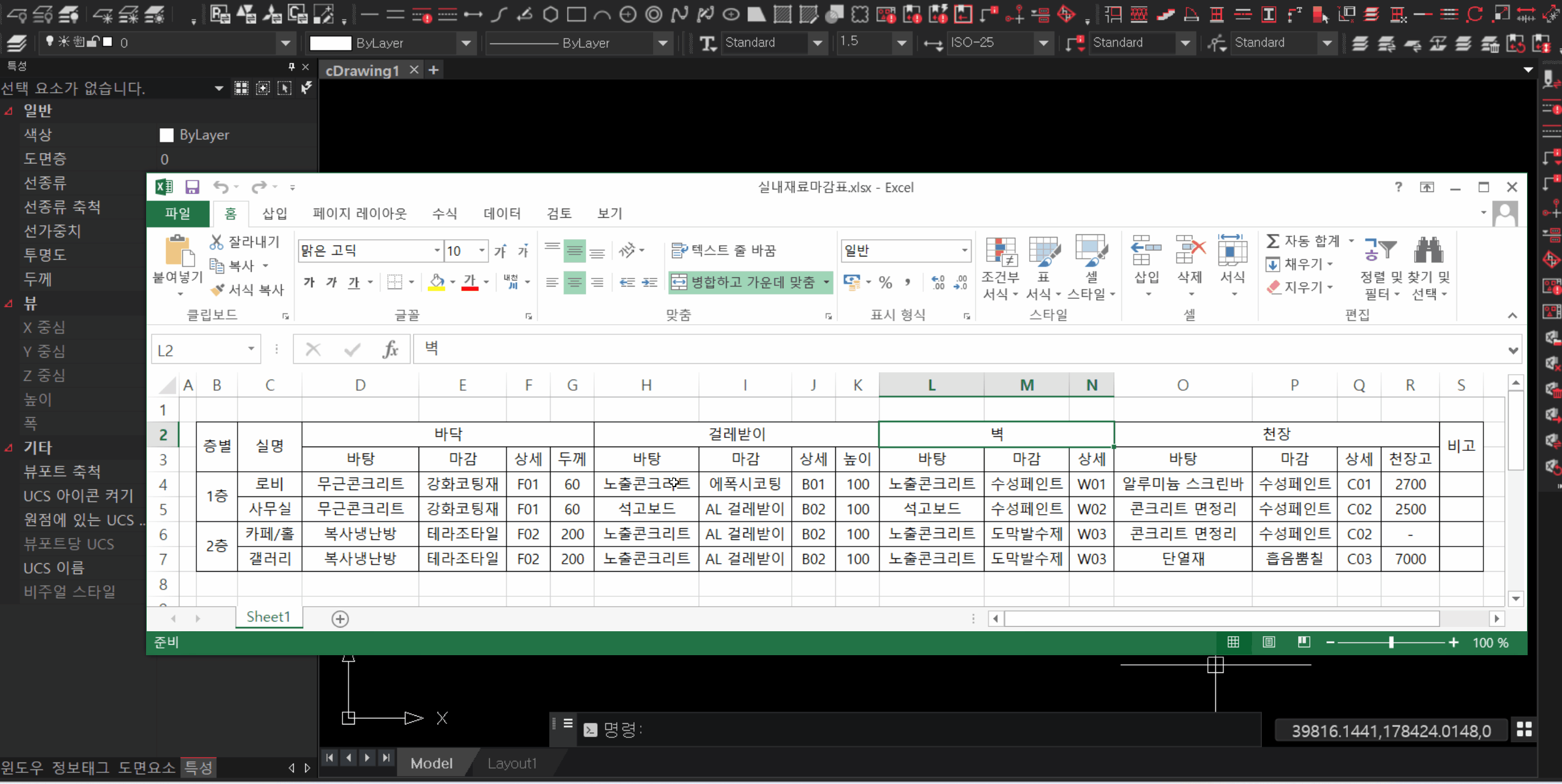The height and width of the screenshot is (784, 1562).
Task: Toggle Wrap Text (텍스트 줄 바꿈)
Action: [x=724, y=250]
